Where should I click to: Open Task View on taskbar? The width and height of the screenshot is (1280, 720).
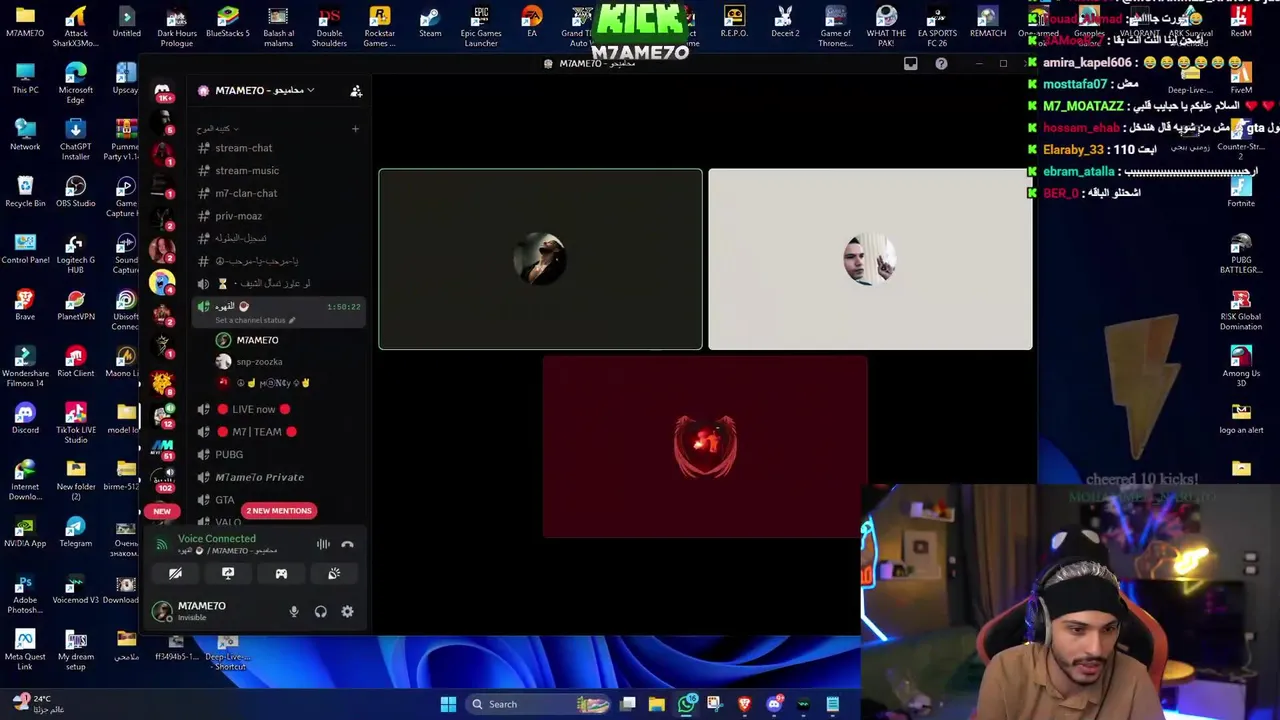[628, 704]
